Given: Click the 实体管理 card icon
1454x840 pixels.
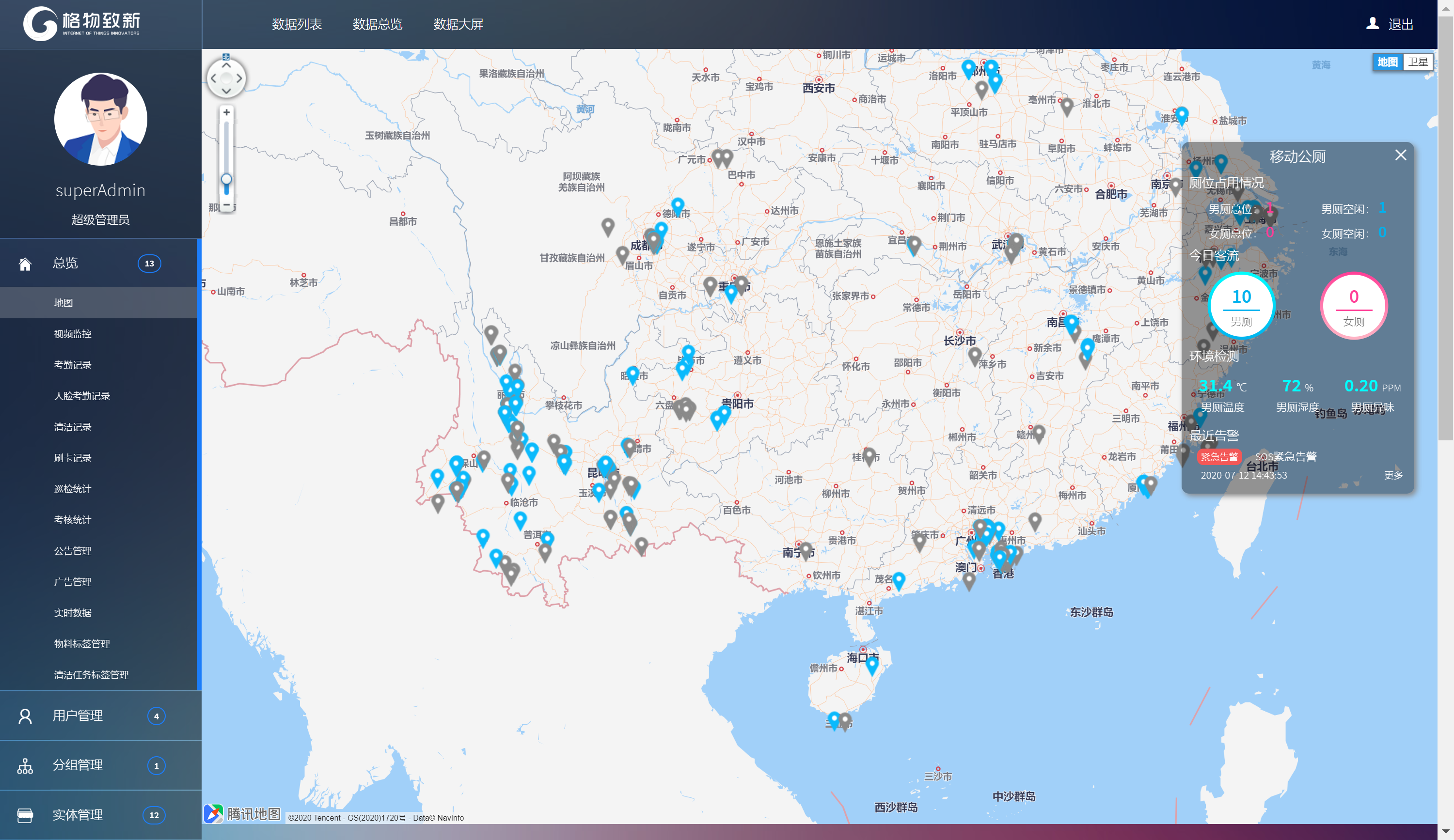Looking at the screenshot, I should click(x=25, y=815).
